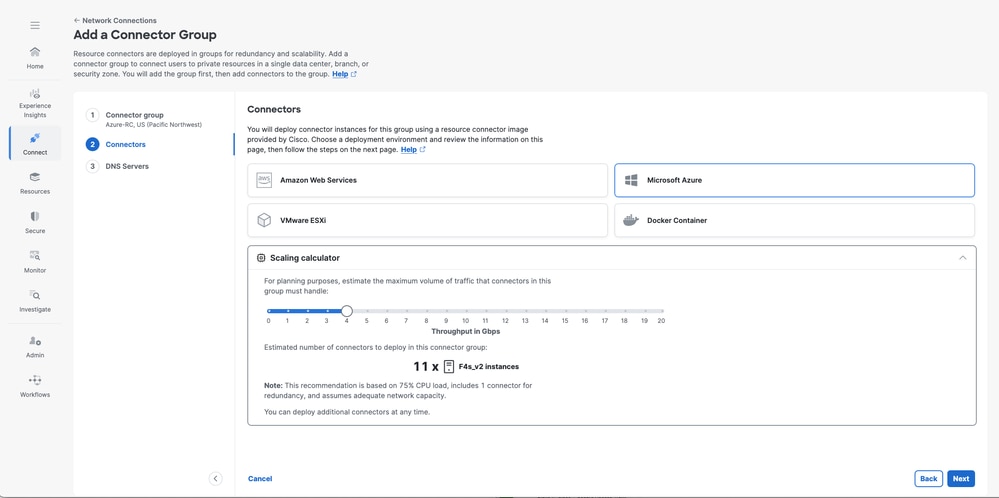Click the Next button

click(x=960, y=479)
